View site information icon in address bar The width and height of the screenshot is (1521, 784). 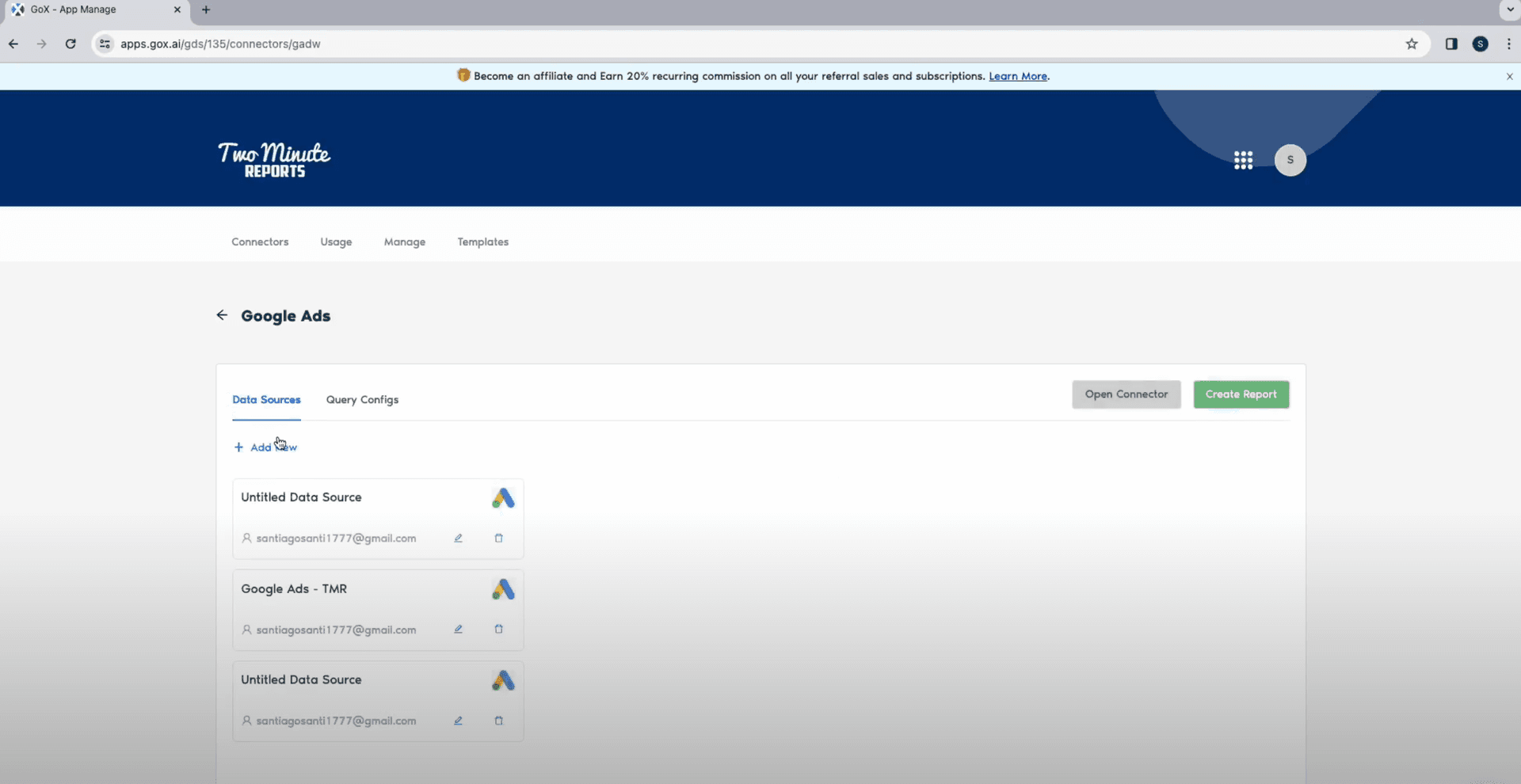pos(105,44)
